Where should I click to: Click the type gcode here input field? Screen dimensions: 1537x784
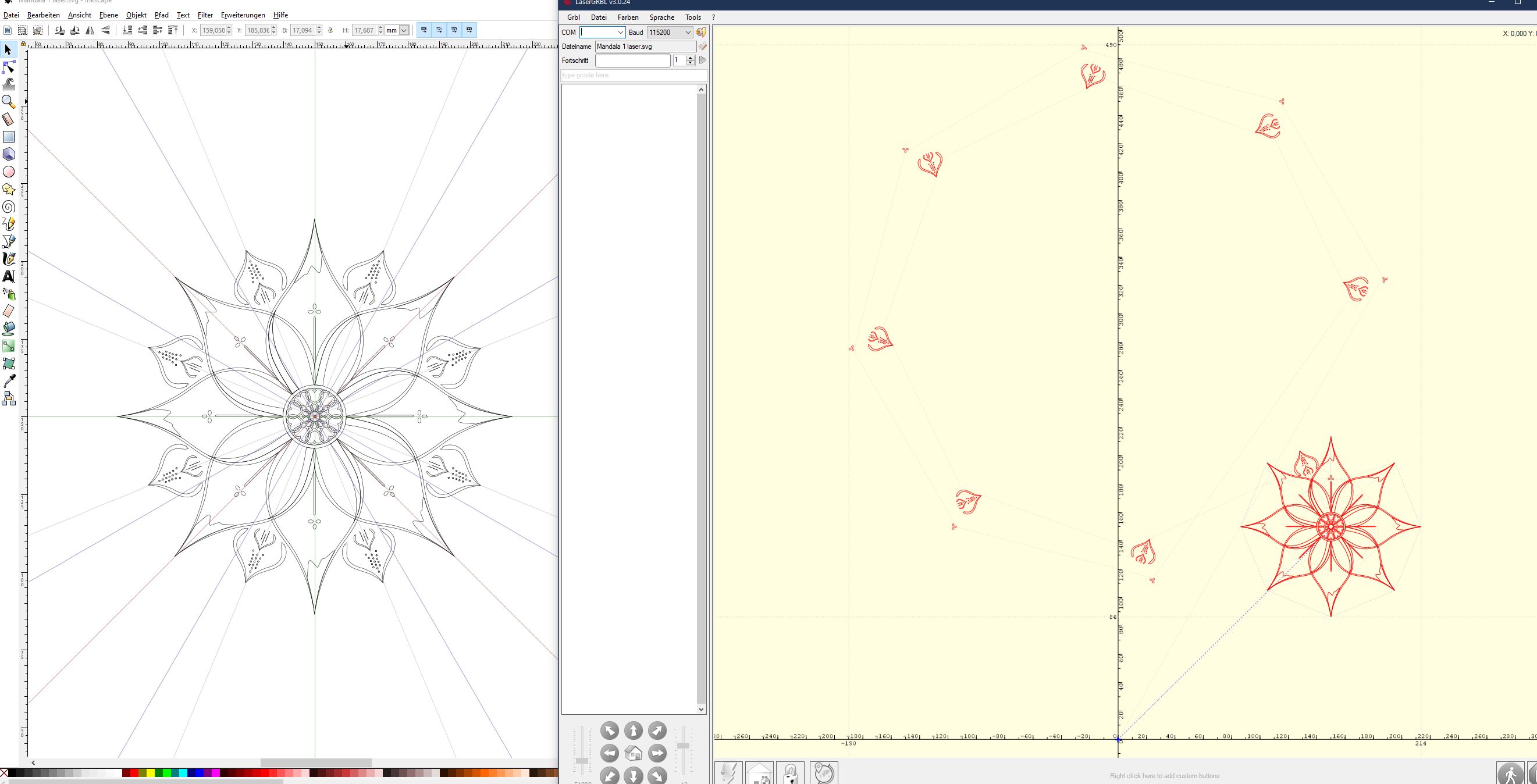click(634, 75)
